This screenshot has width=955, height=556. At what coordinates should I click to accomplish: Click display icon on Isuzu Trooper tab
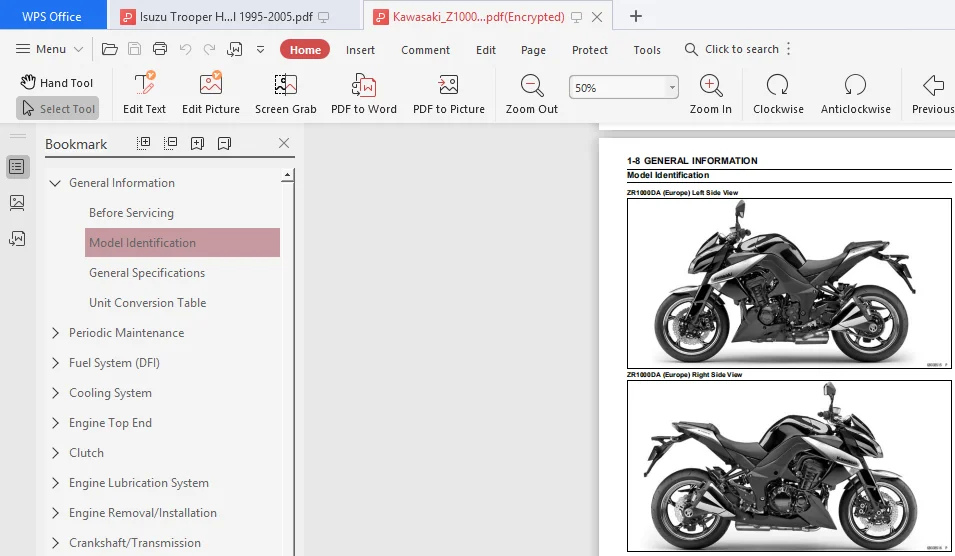pyautogui.click(x=324, y=18)
